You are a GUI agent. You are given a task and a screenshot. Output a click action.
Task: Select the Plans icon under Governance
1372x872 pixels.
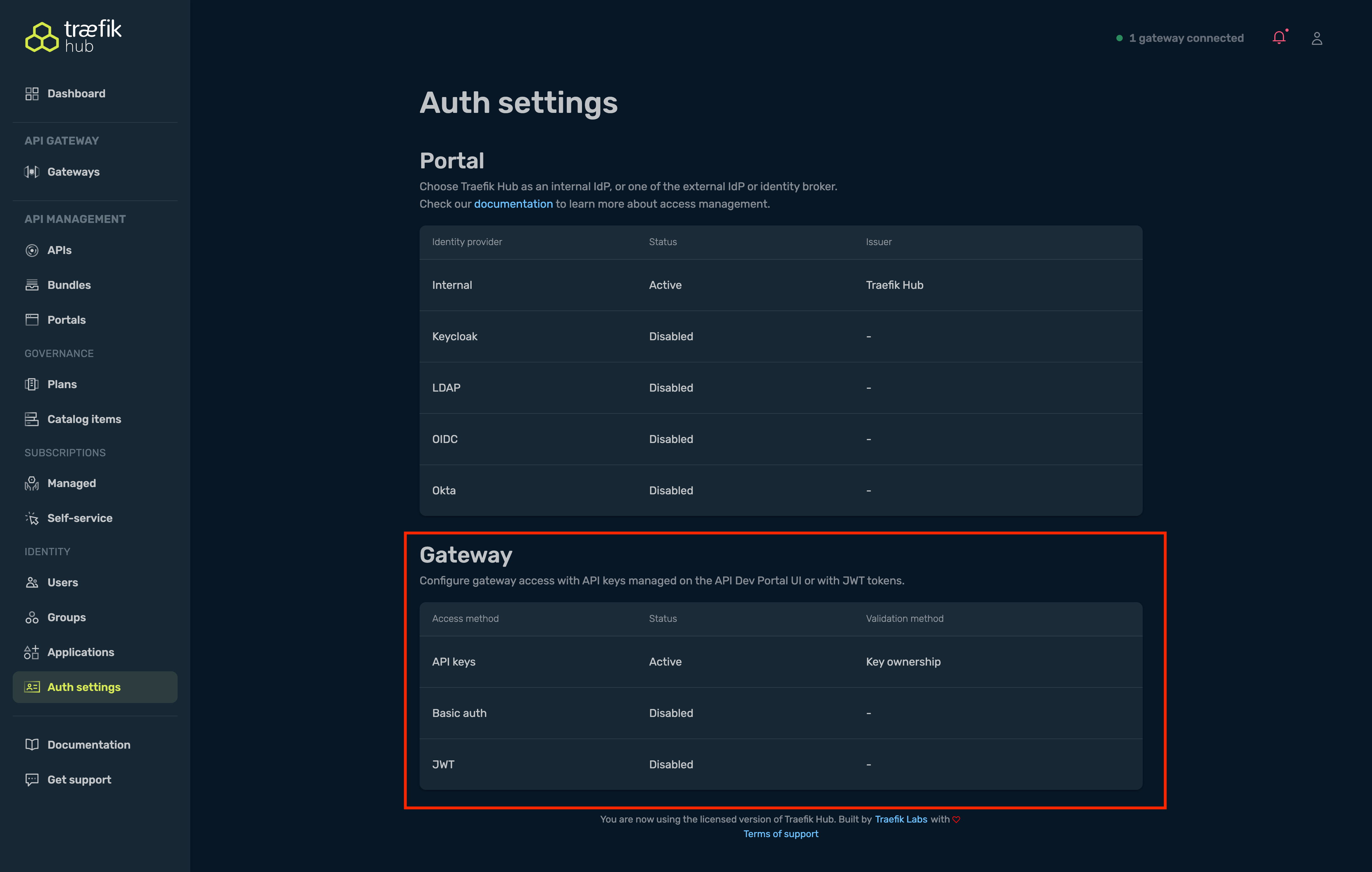(32, 384)
